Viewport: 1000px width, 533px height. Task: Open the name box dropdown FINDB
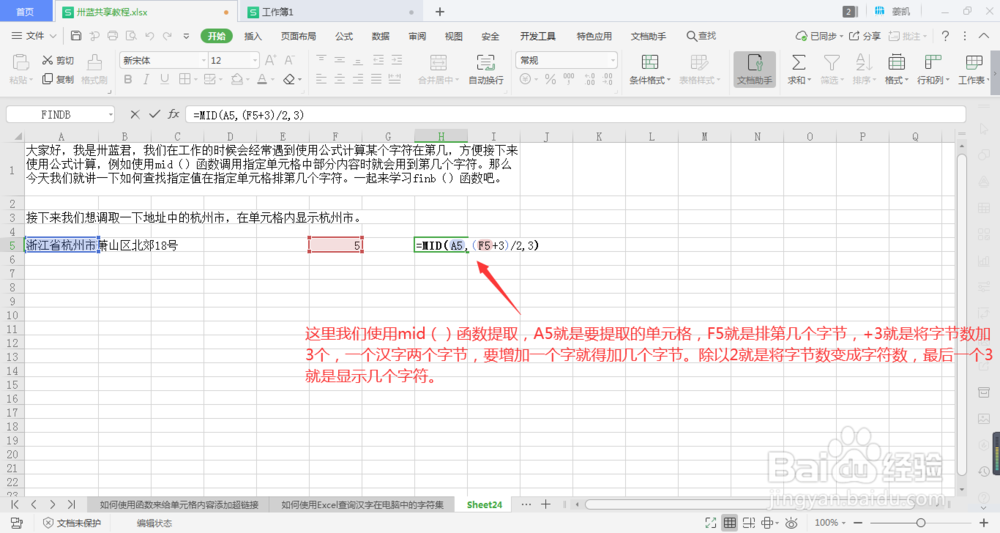pos(110,115)
